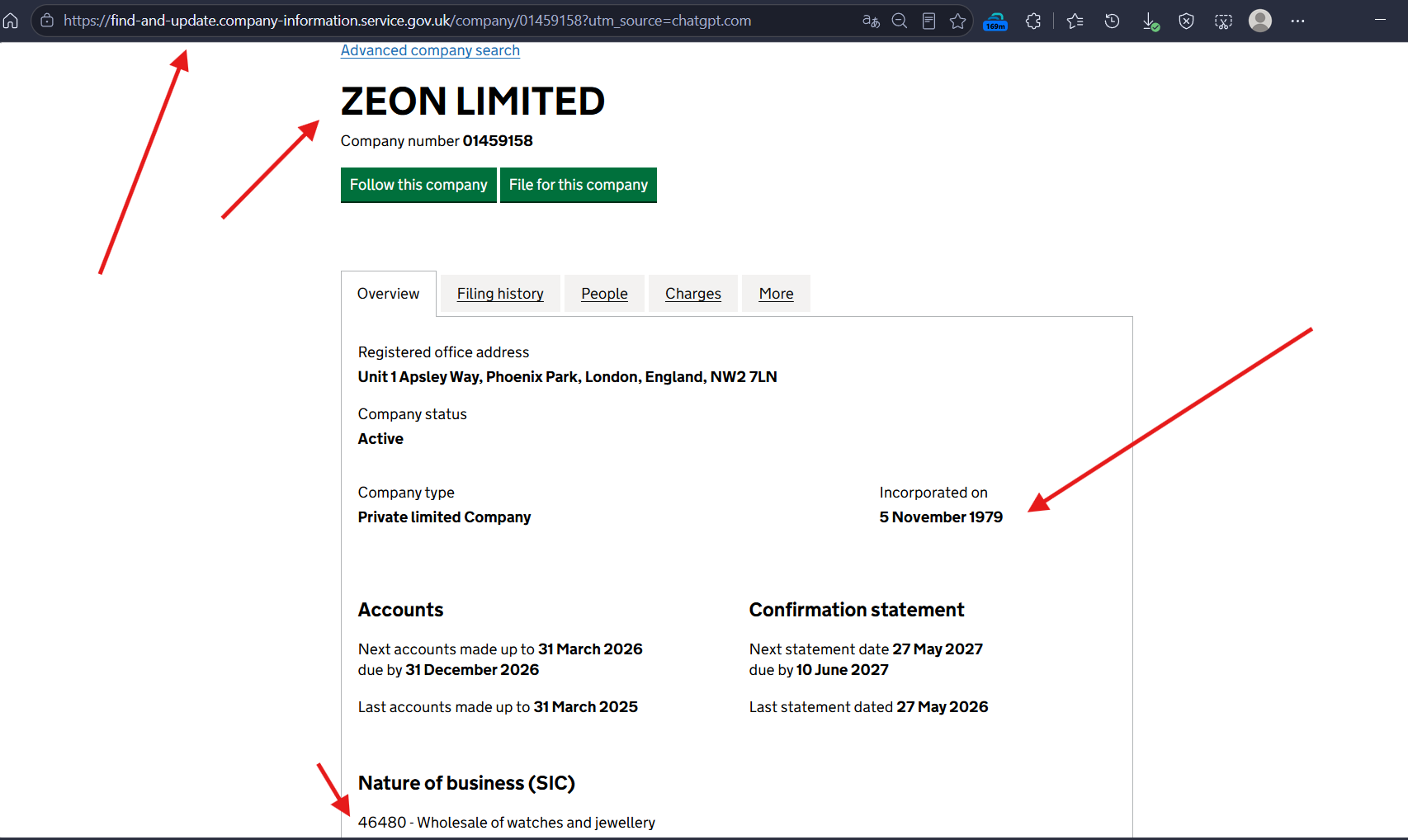1408x840 pixels.
Task: Click the Translate page icon
Action: pyautogui.click(x=871, y=21)
